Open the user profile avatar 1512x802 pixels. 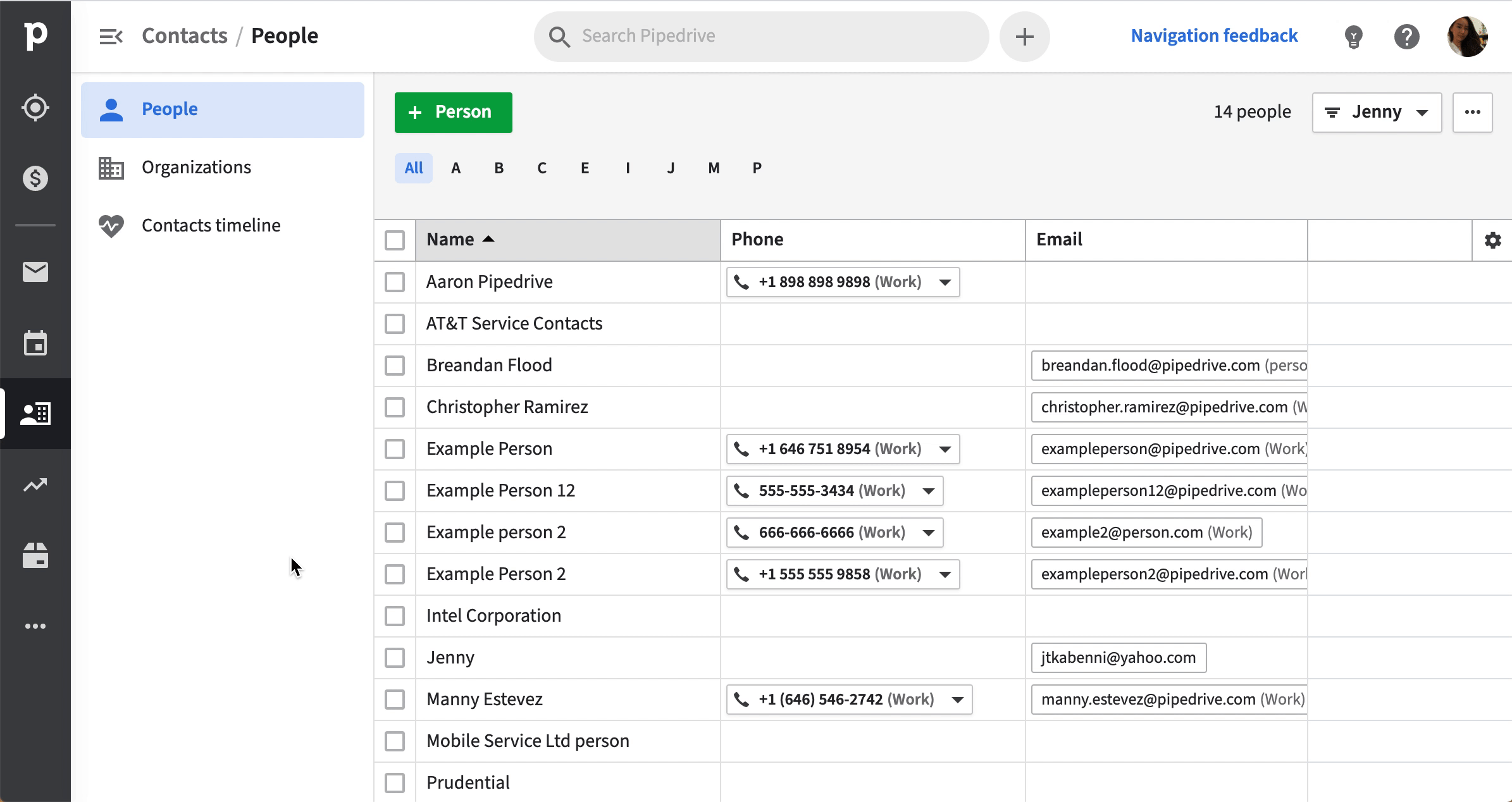click(x=1468, y=37)
